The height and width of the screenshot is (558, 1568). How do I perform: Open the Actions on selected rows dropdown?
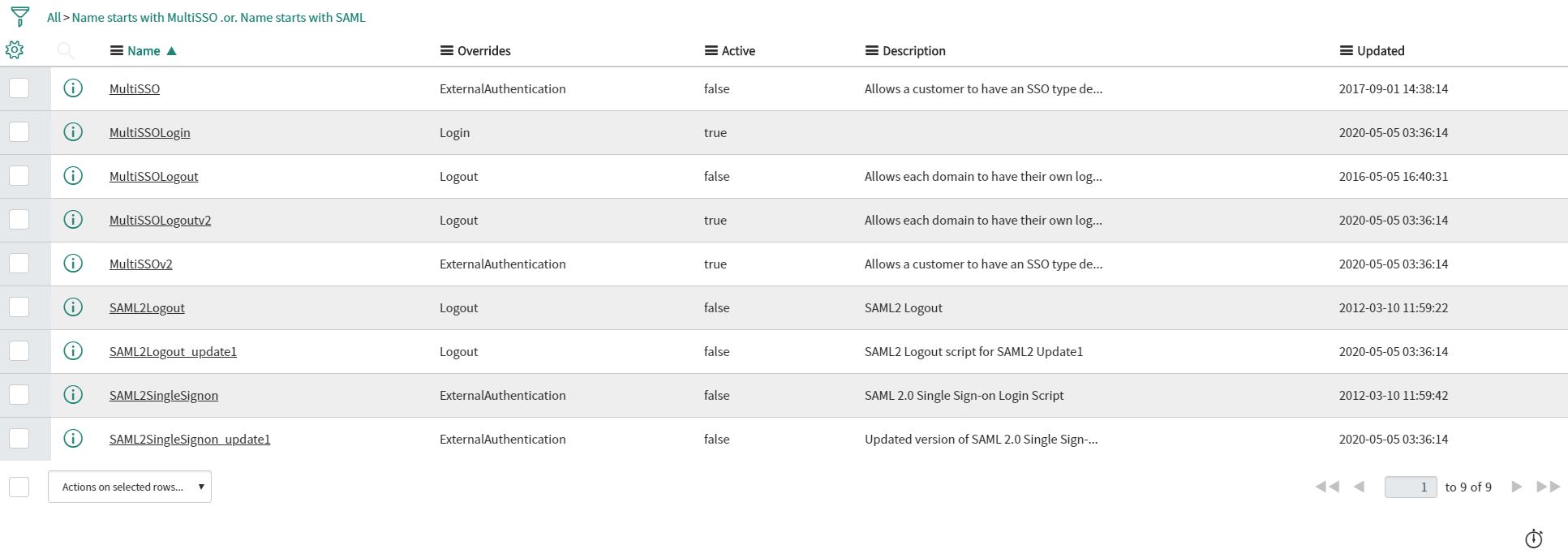tap(129, 486)
